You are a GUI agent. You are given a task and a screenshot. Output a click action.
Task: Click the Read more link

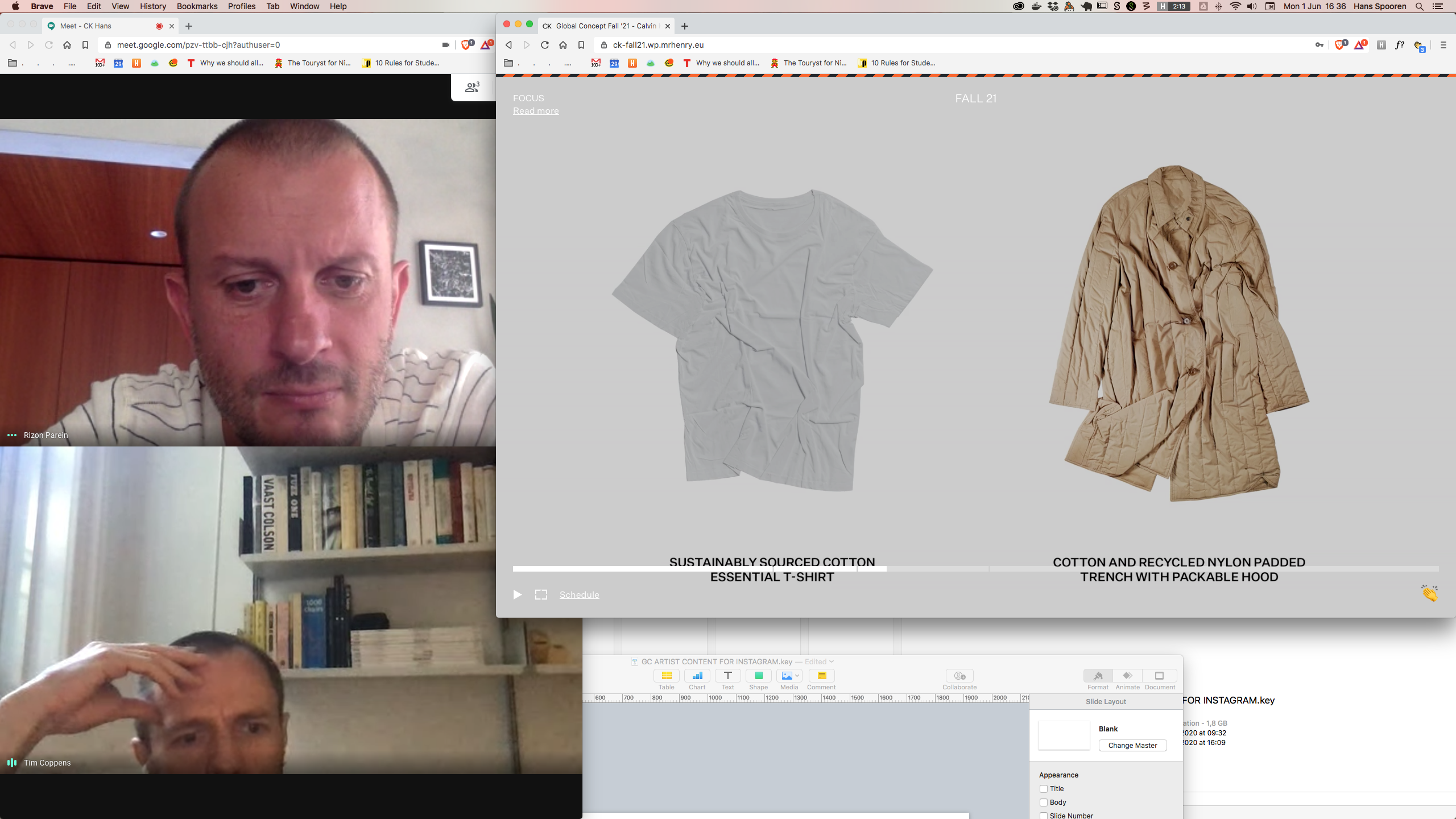(x=535, y=111)
